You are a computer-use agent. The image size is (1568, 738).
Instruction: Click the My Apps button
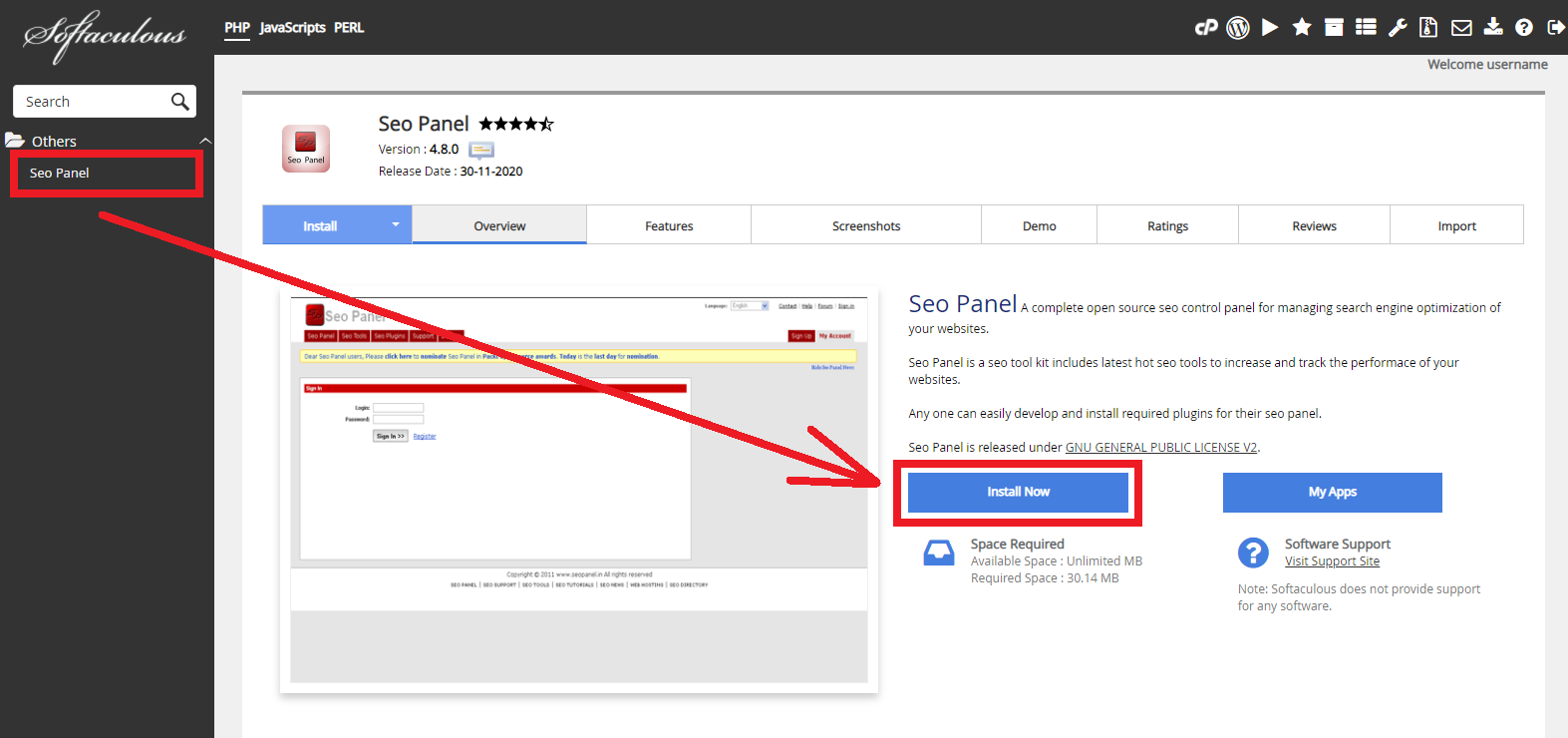pos(1333,492)
